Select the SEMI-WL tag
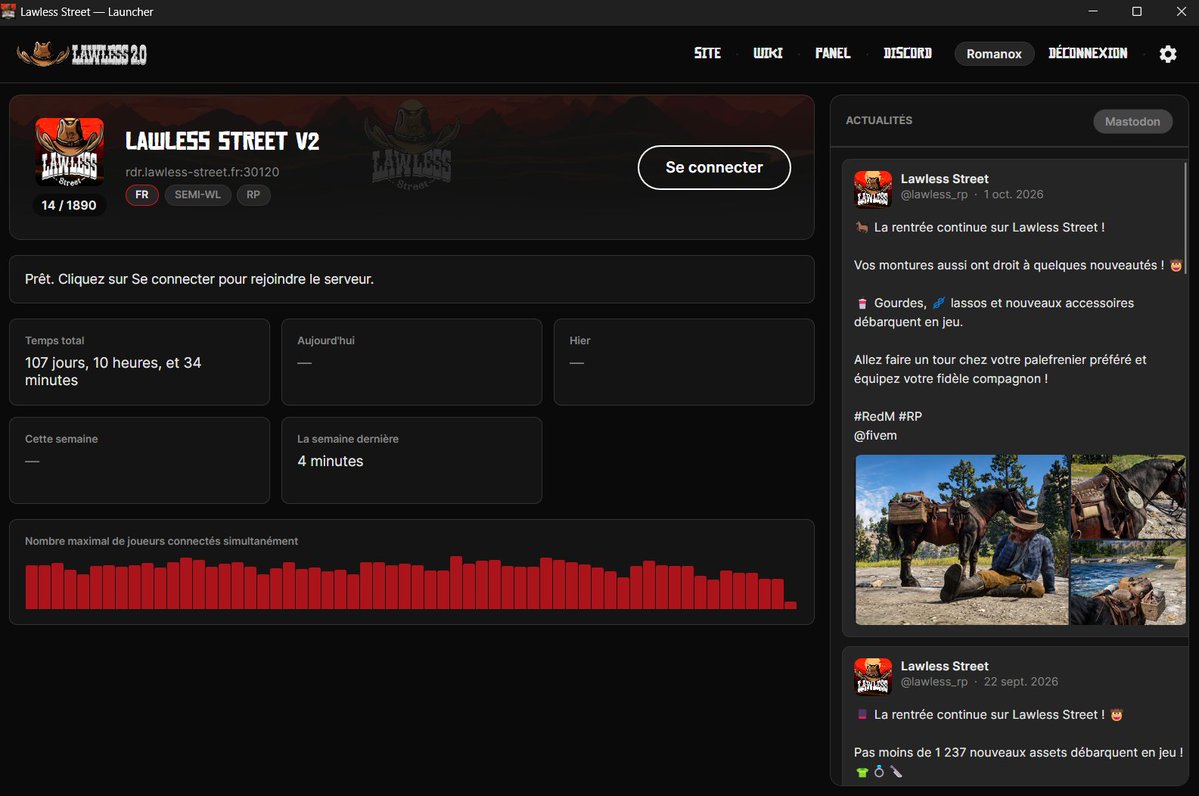The width and height of the screenshot is (1199, 796). click(x=197, y=195)
